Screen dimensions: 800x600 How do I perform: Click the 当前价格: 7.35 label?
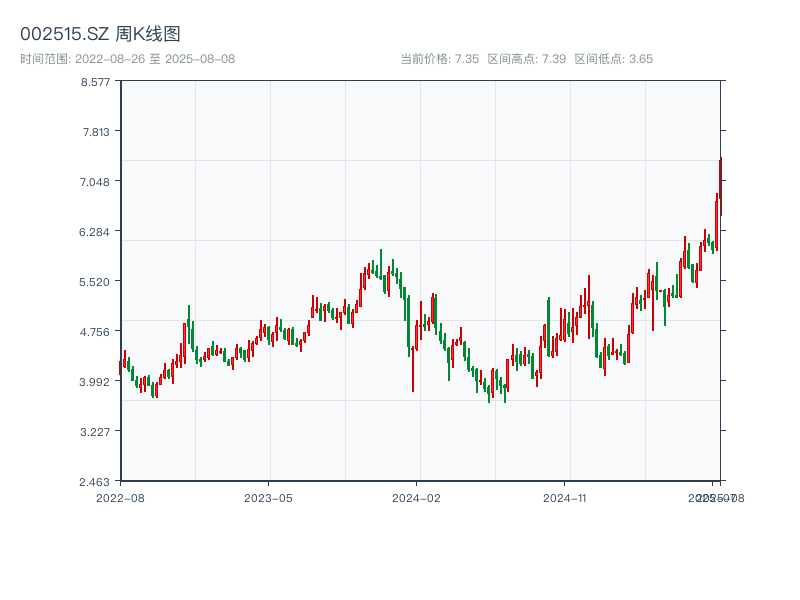(439, 59)
